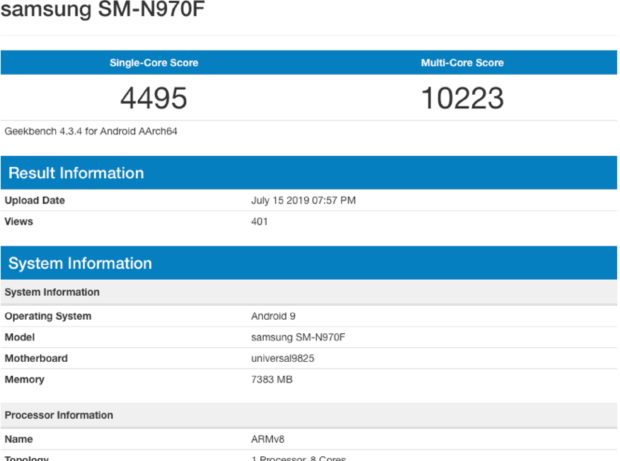Select the views count 401
Image resolution: width=620 pixels, height=461 pixels.
[259, 221]
